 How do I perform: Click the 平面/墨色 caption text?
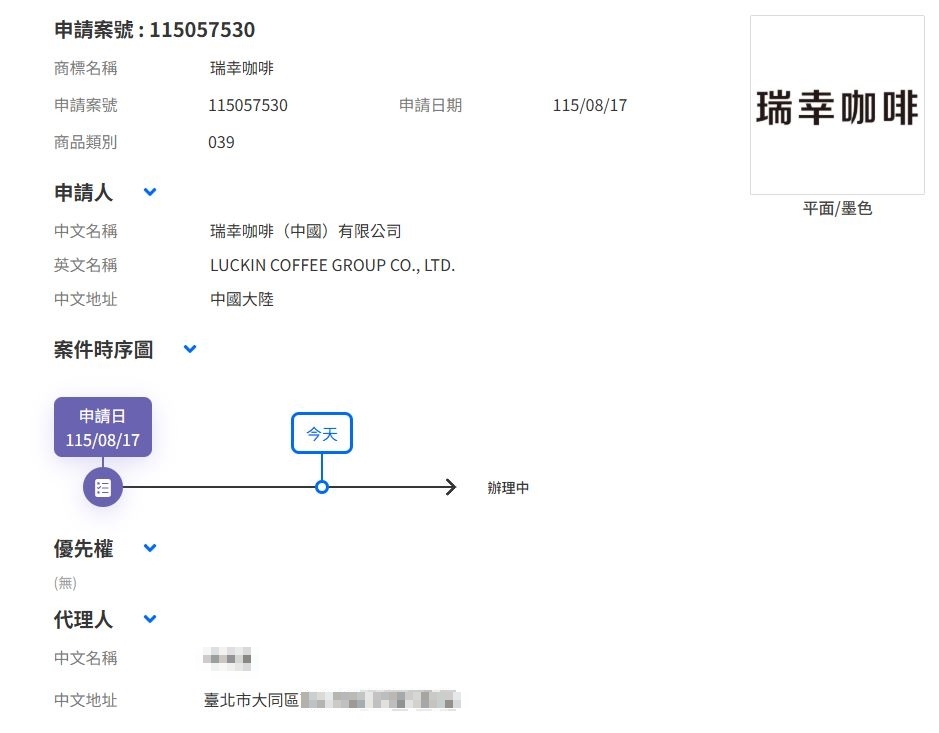837,208
